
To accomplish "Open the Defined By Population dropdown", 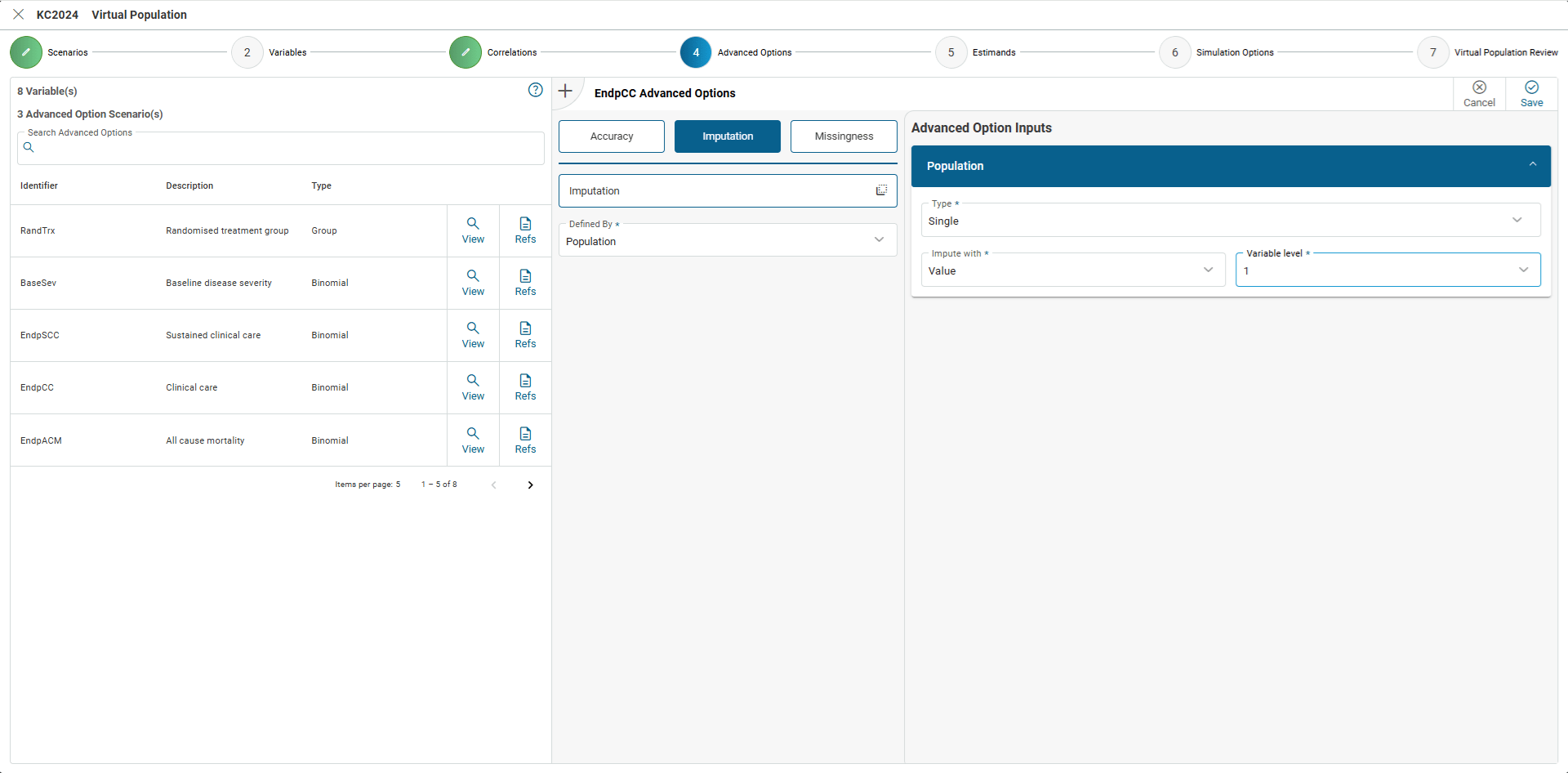I will (x=728, y=240).
